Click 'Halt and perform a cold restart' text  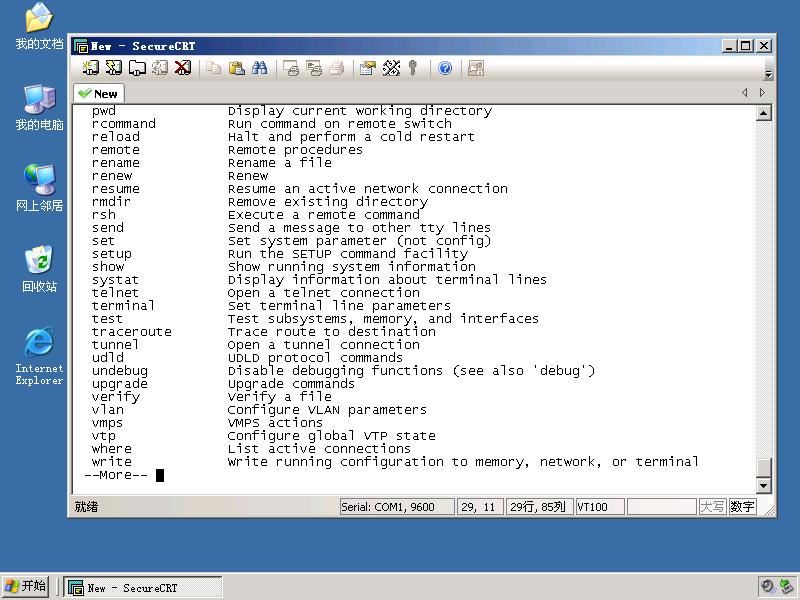[x=351, y=137]
